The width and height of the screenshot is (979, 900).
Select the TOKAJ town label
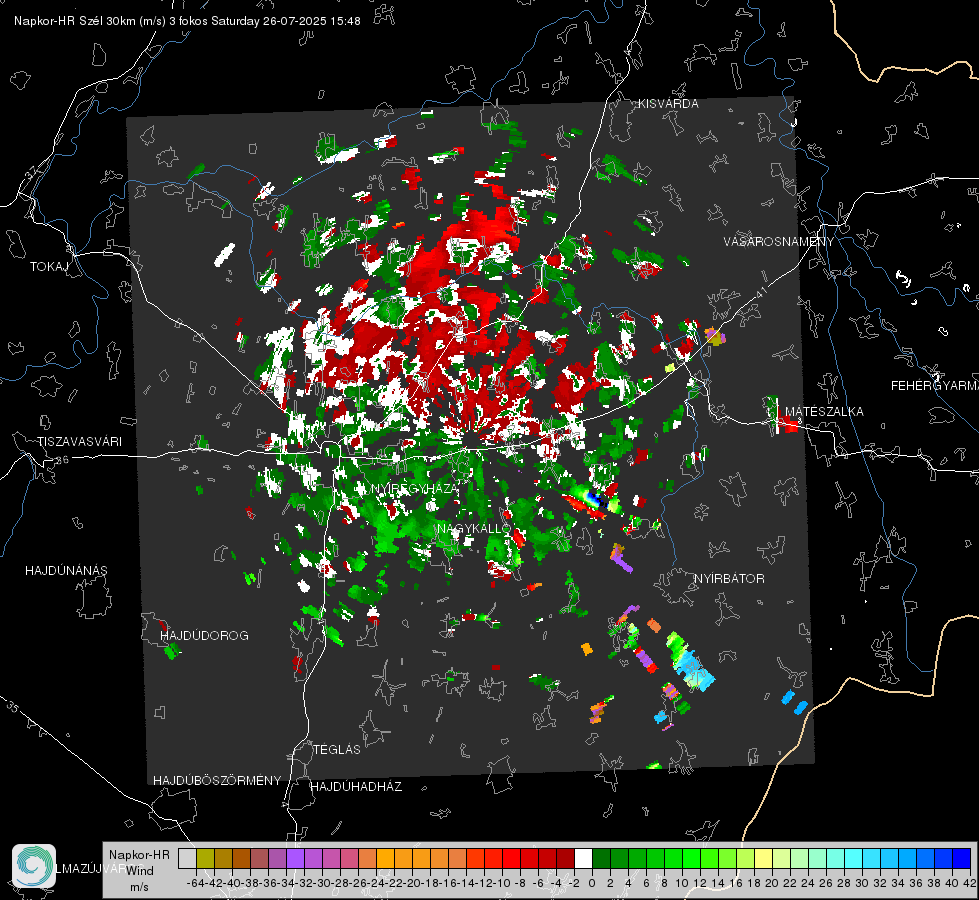49,267
